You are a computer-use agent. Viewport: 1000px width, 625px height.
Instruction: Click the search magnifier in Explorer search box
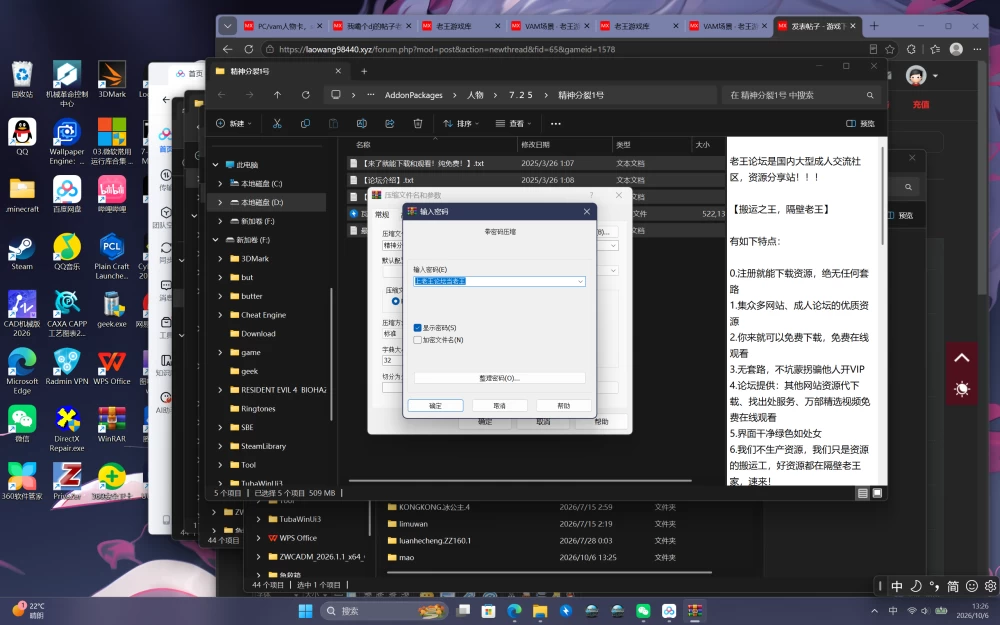870,95
